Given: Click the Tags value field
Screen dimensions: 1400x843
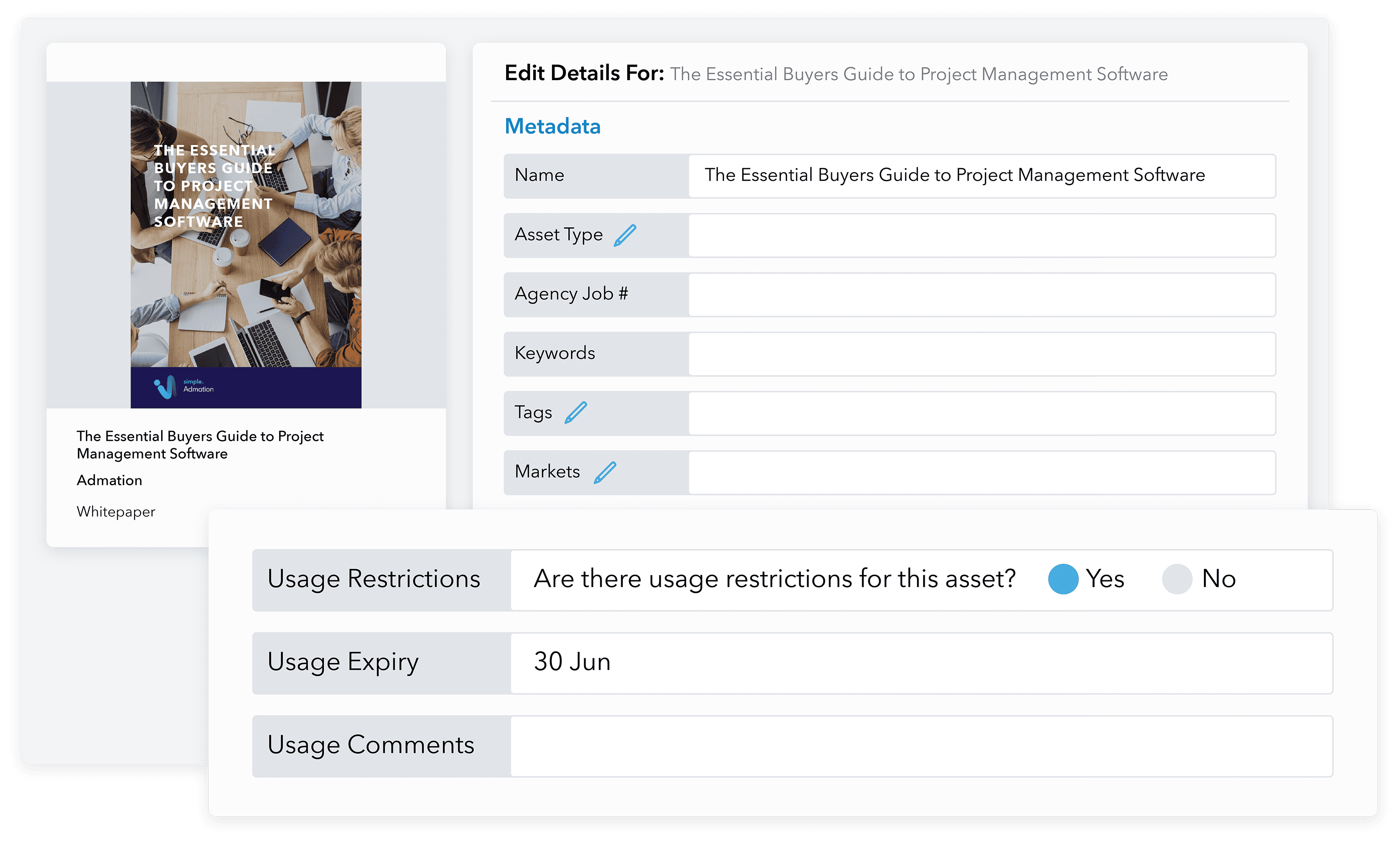Looking at the screenshot, I should click(x=981, y=413).
